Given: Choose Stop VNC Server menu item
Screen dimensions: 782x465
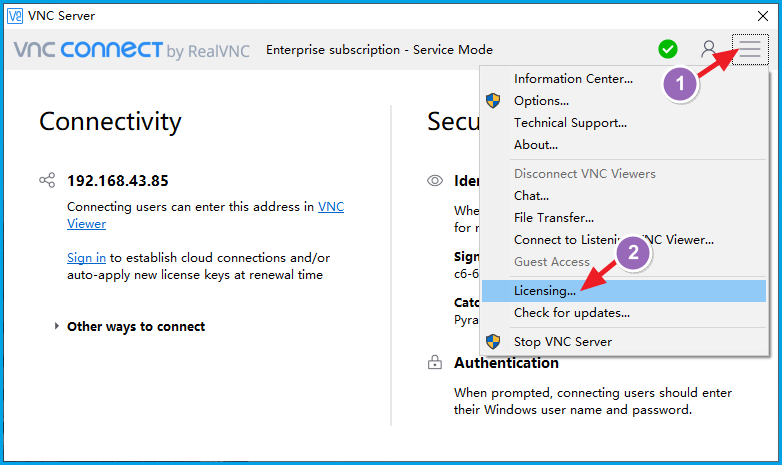Looking at the screenshot, I should click(623, 342).
